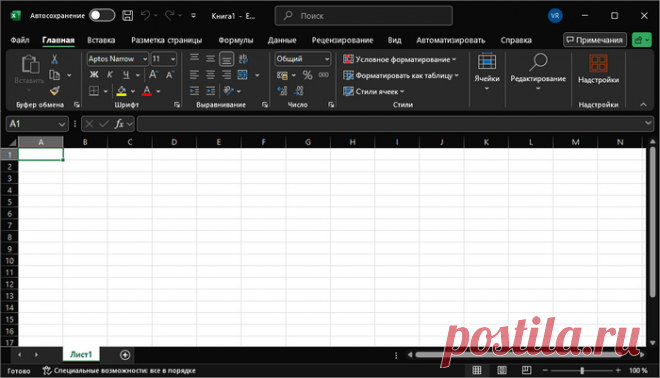This screenshot has width=660, height=378.
Task: Click in the Поиск search box
Action: tap(364, 16)
